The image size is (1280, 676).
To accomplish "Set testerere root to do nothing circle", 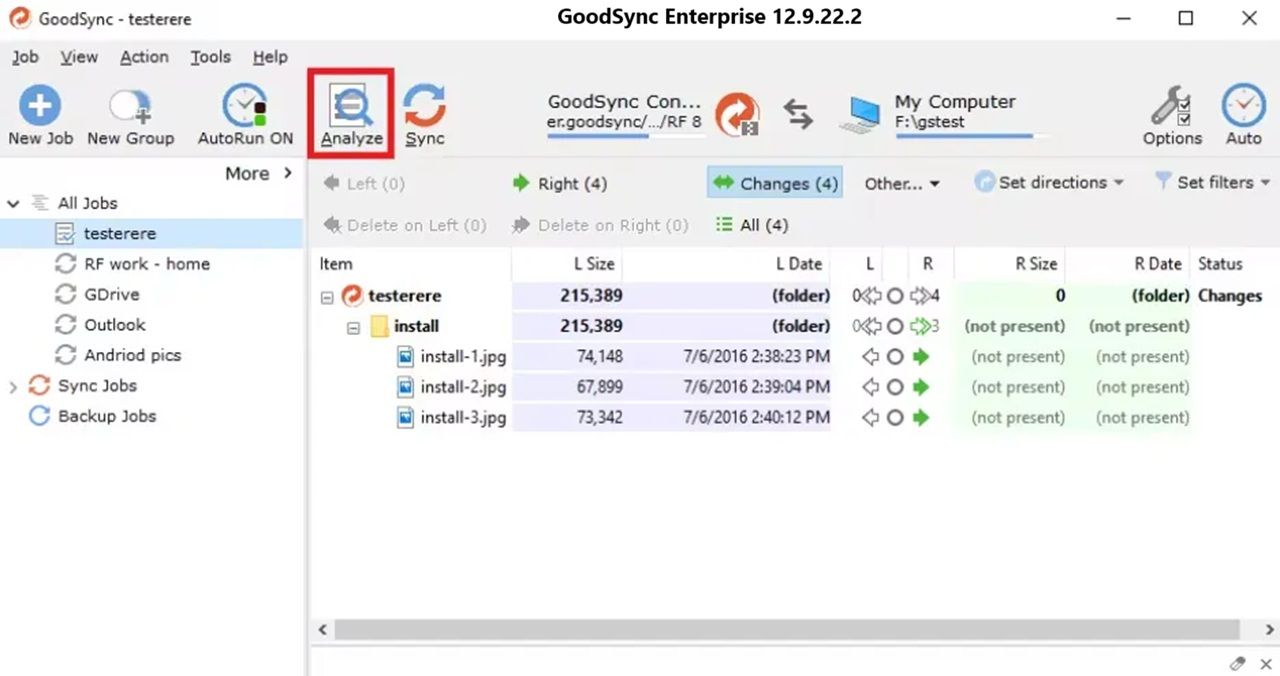I will pos(896,296).
